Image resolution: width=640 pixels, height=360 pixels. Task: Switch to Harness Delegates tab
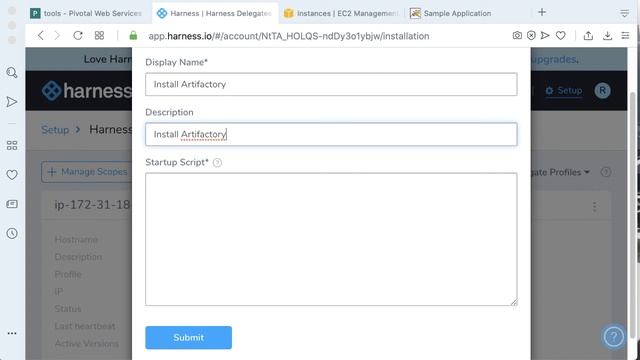215,13
